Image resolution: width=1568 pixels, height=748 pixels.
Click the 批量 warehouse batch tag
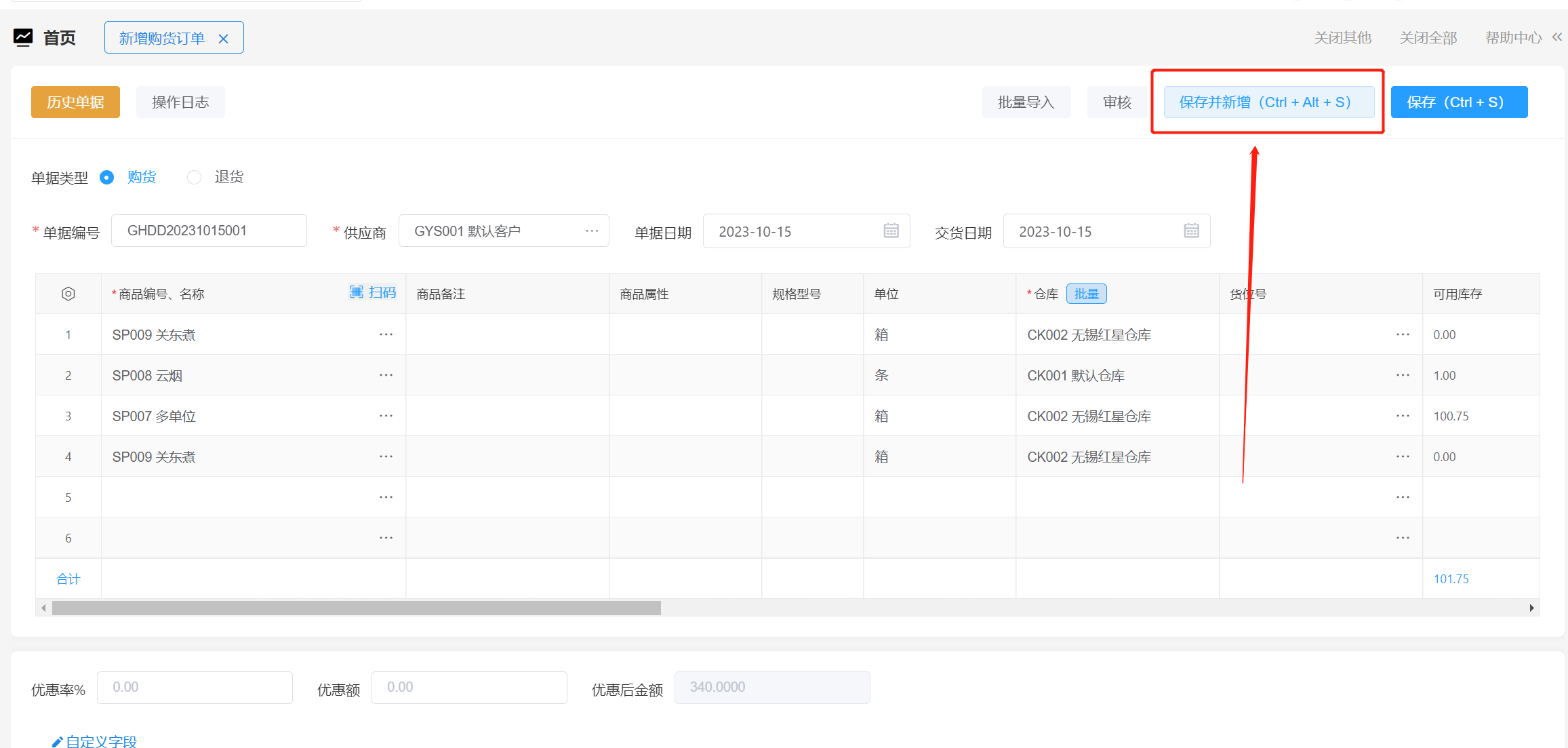pyautogui.click(x=1086, y=294)
